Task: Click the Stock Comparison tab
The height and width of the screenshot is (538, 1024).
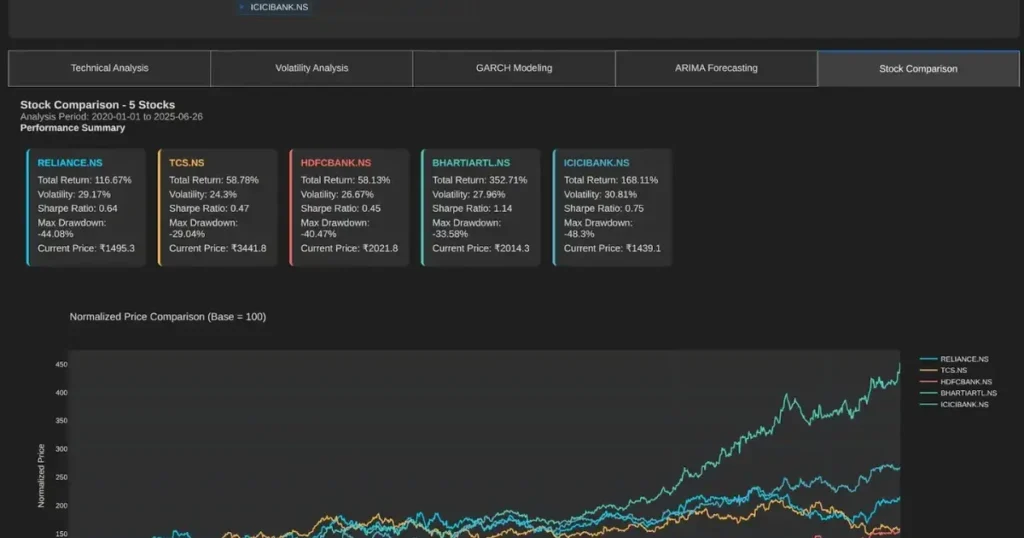Action: tap(917, 69)
